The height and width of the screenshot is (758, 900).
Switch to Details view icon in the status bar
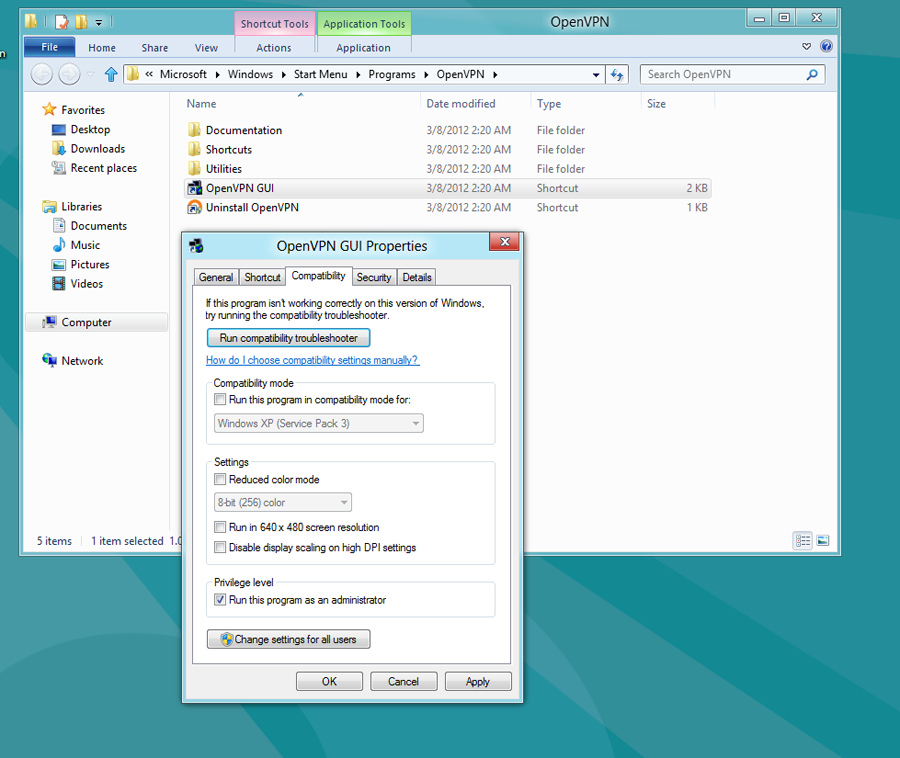(x=802, y=541)
